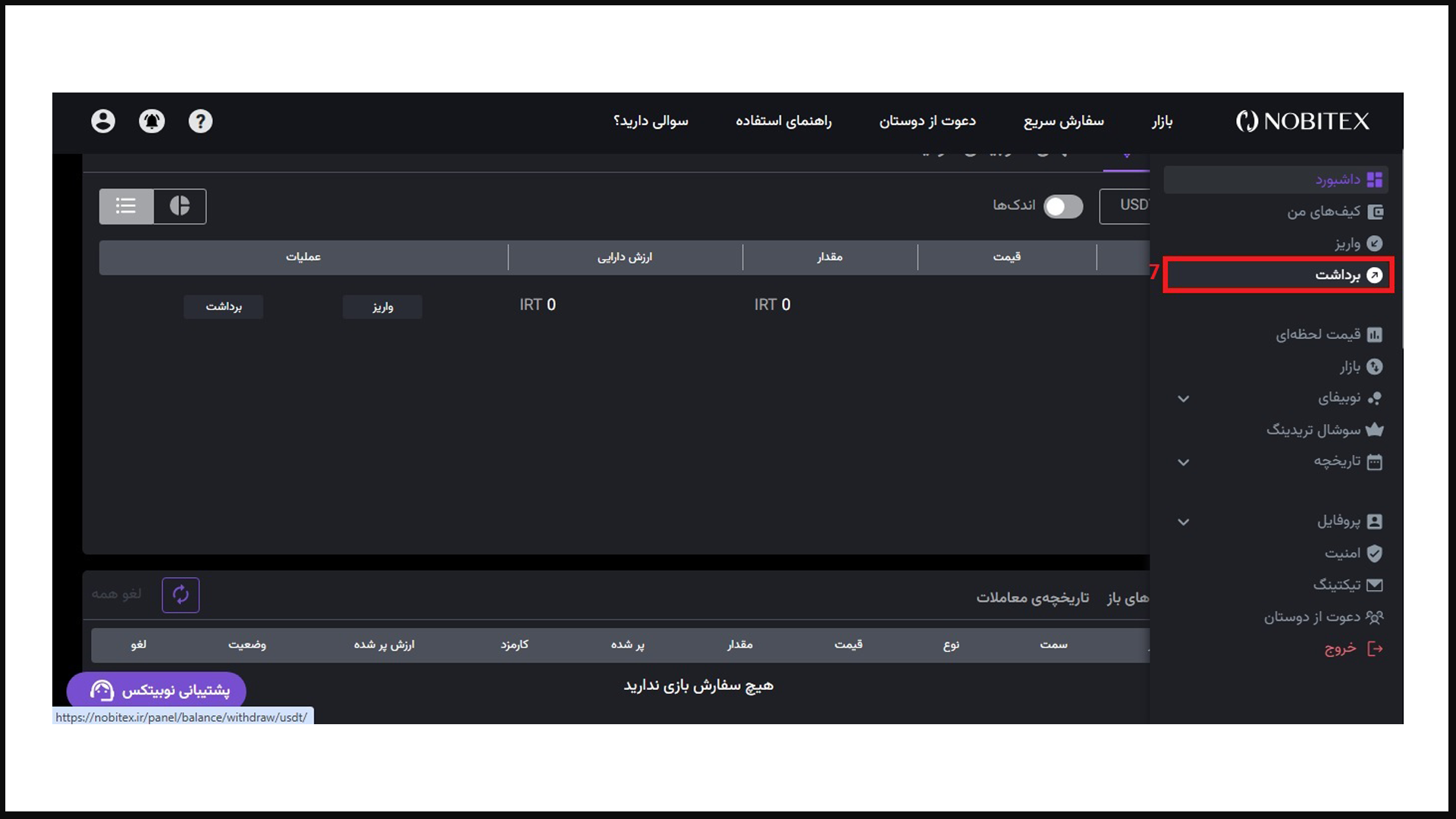This screenshot has width=1456, height=819.
Task: Switch to list view of wallets
Action: (126, 206)
